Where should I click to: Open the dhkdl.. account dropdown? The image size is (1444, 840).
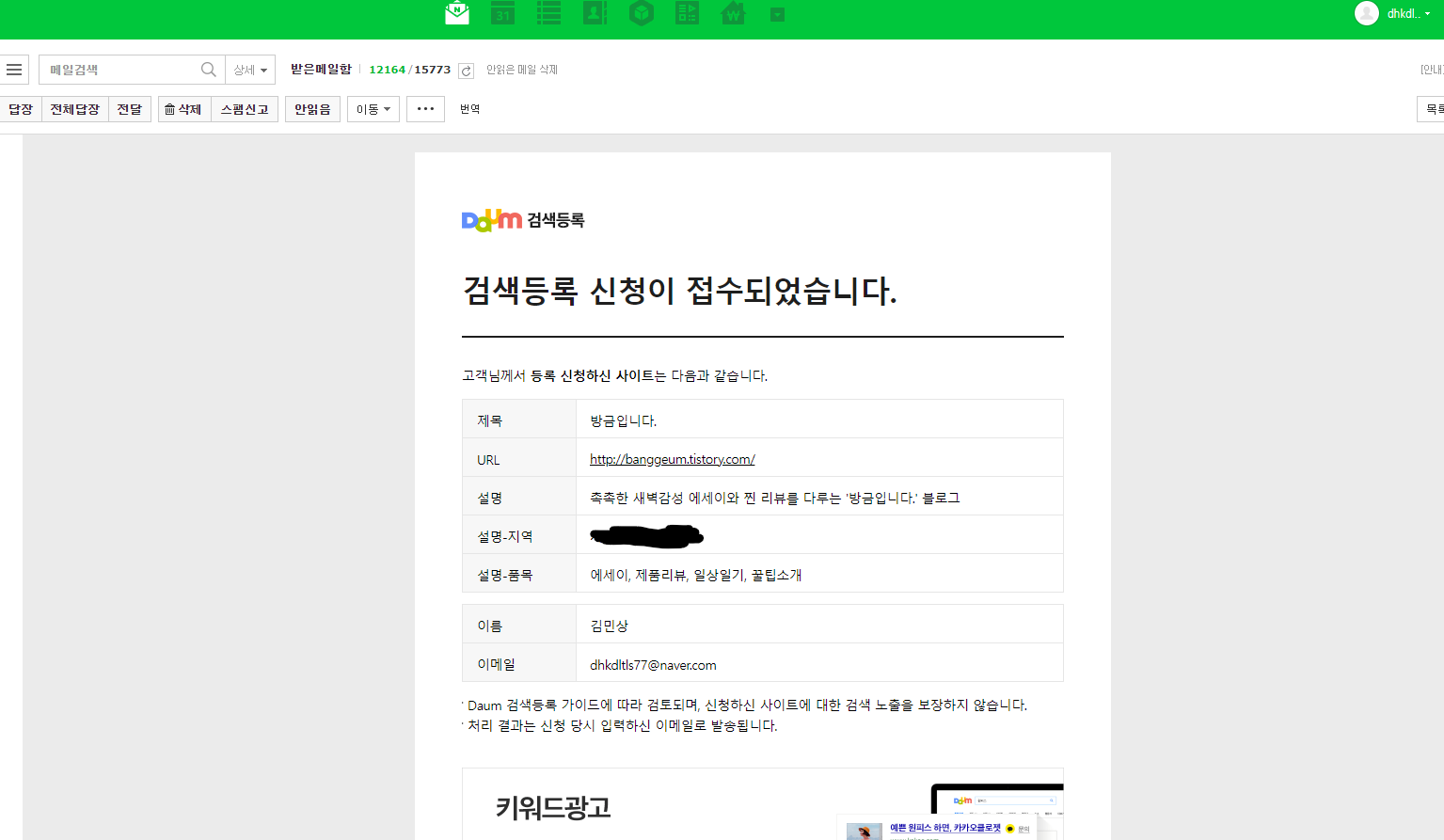point(1408,14)
